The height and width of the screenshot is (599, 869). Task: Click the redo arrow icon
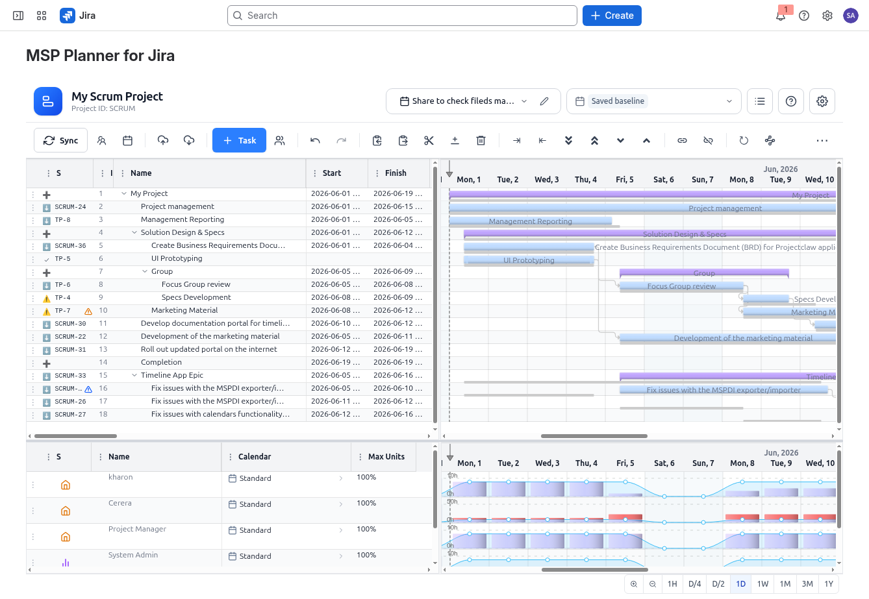341,141
